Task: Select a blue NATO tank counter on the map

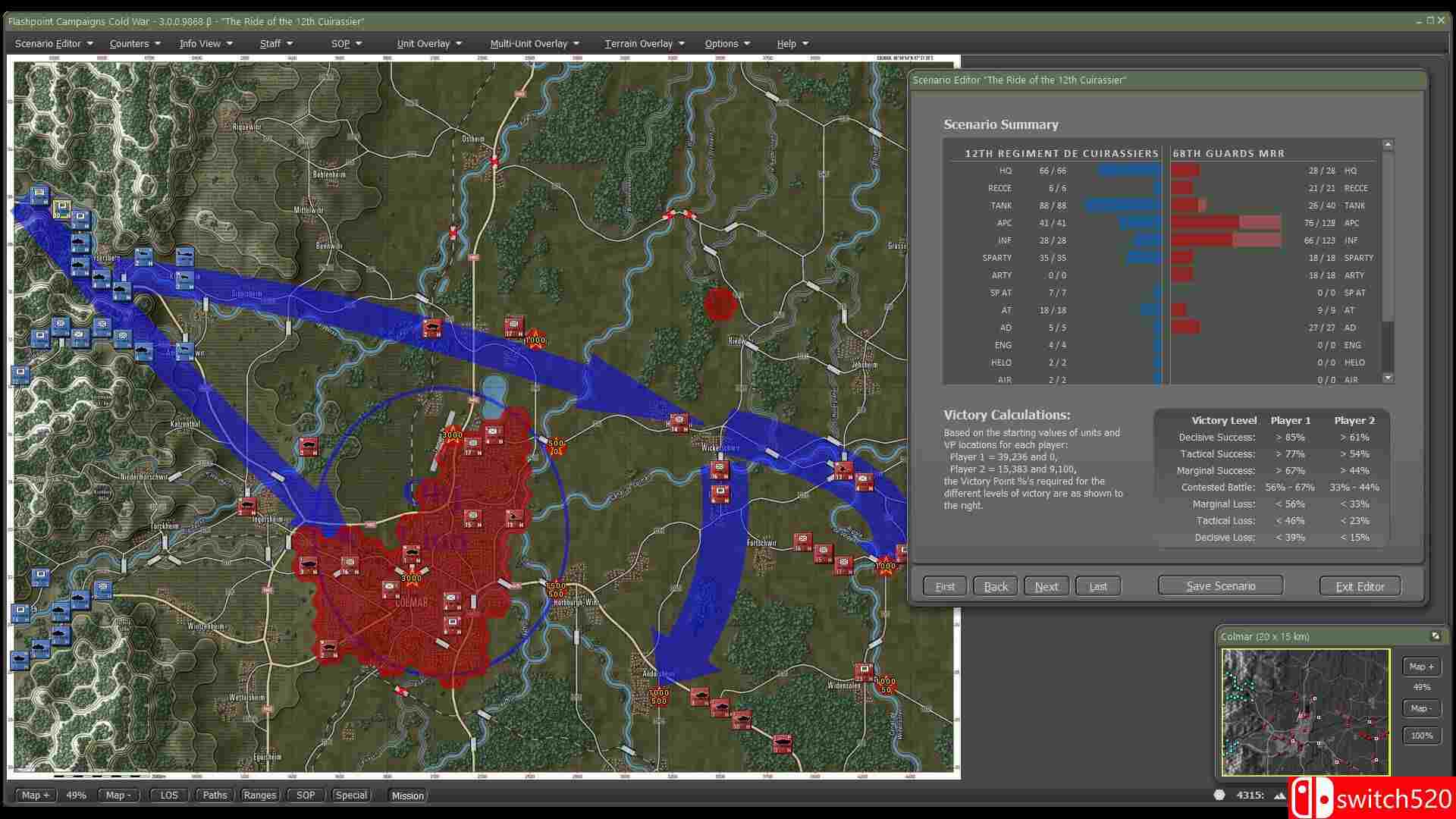Action: pyautogui.click(x=79, y=243)
